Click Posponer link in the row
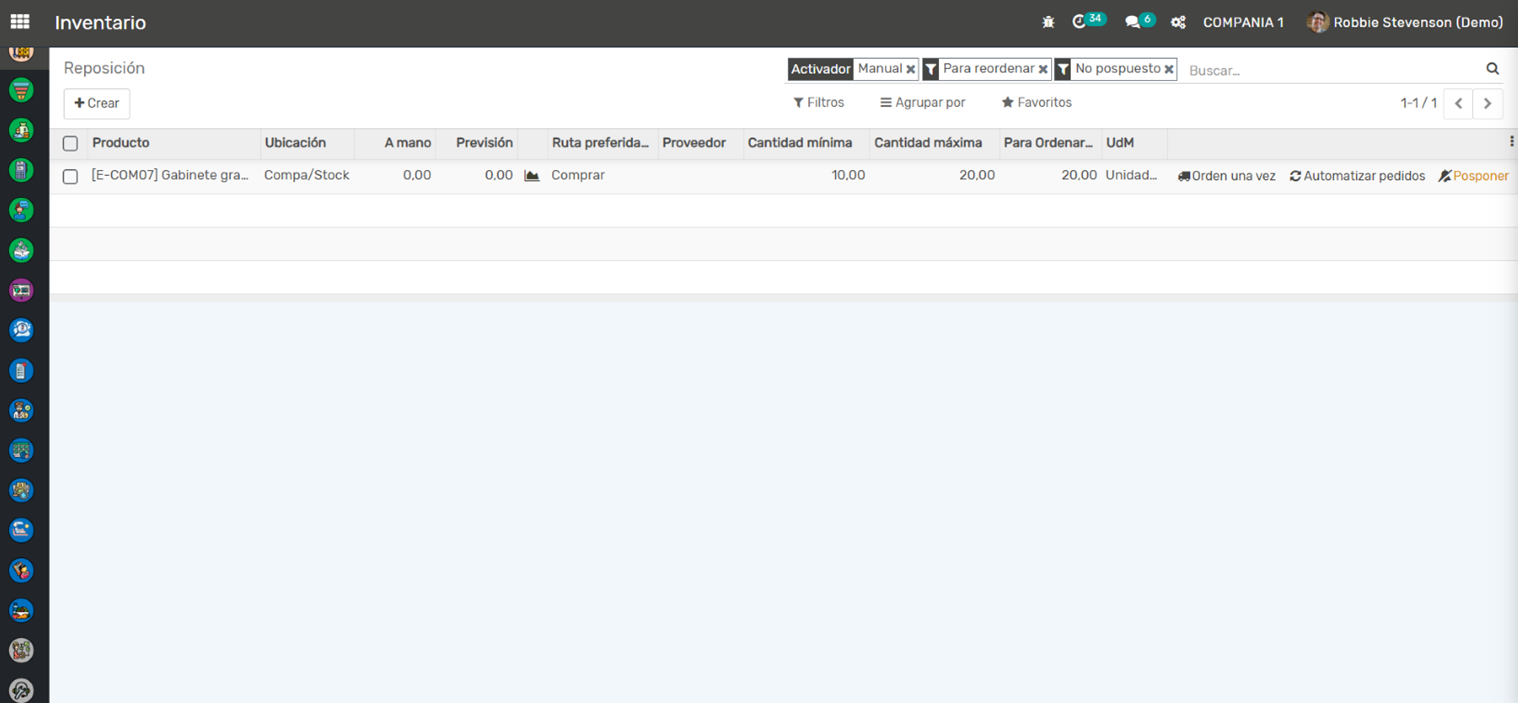Screen dimensions: 1518x703 [1474, 176]
